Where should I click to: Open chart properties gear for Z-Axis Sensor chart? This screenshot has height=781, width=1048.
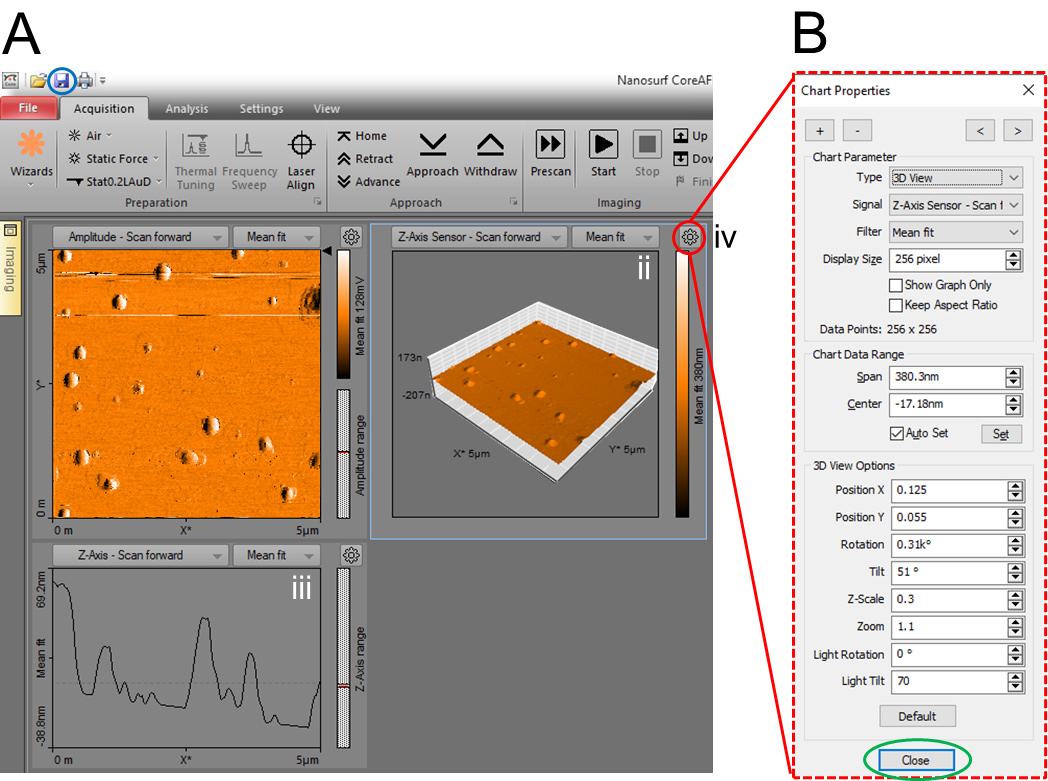690,236
